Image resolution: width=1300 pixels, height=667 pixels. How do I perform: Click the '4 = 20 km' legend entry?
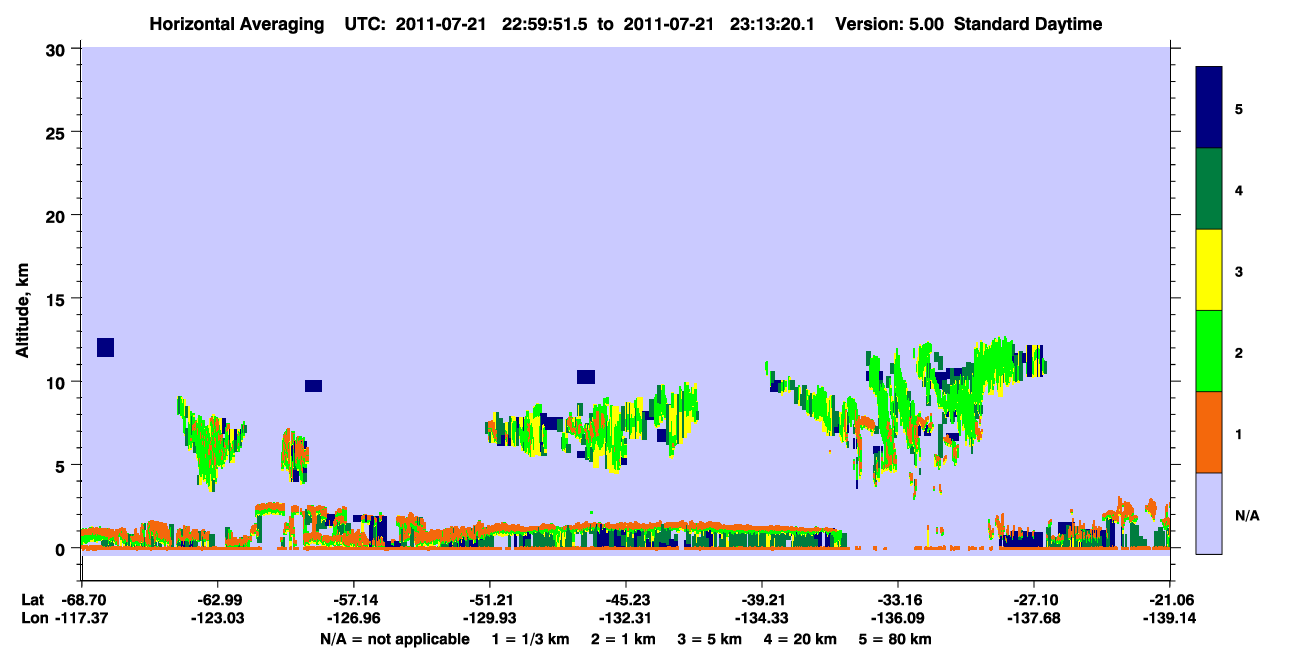(801, 639)
